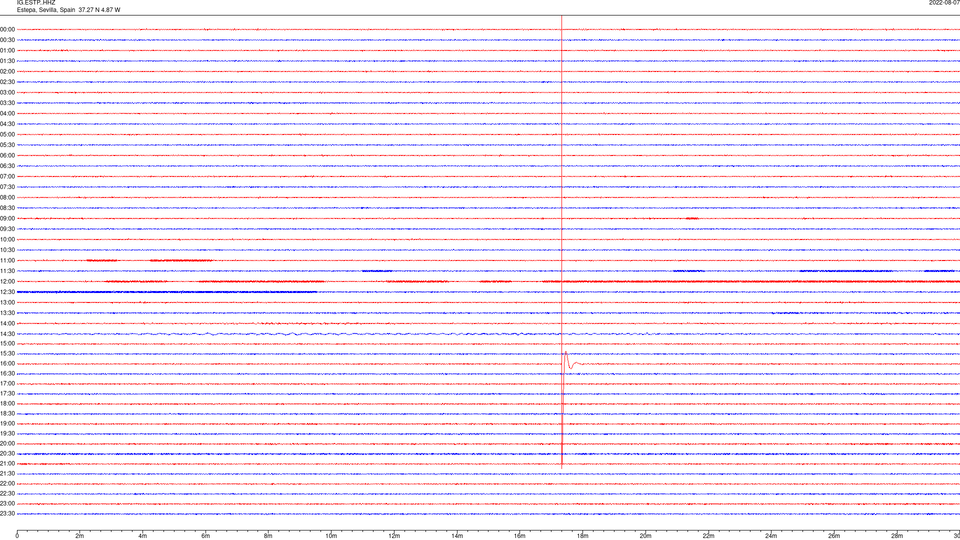Screen dimensions: 960x540
Task: Select the 23:00 time row label
Action: [7, 504]
